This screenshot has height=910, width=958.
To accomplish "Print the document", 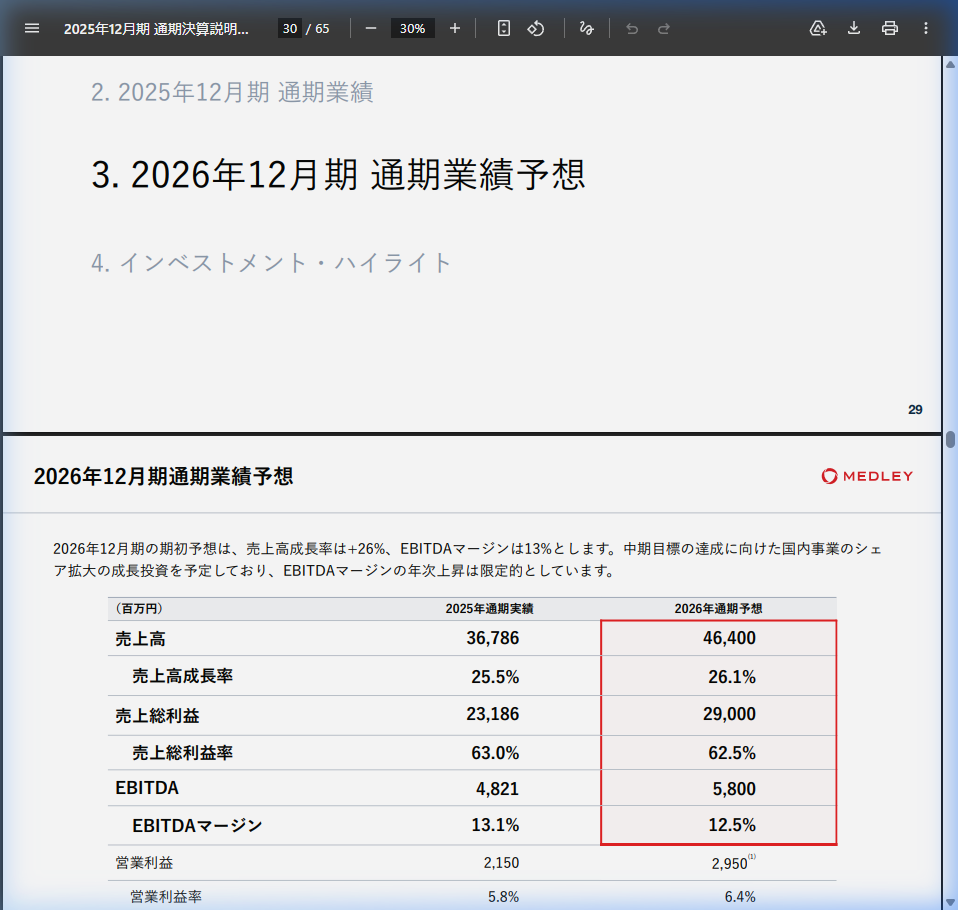I will 889,28.
